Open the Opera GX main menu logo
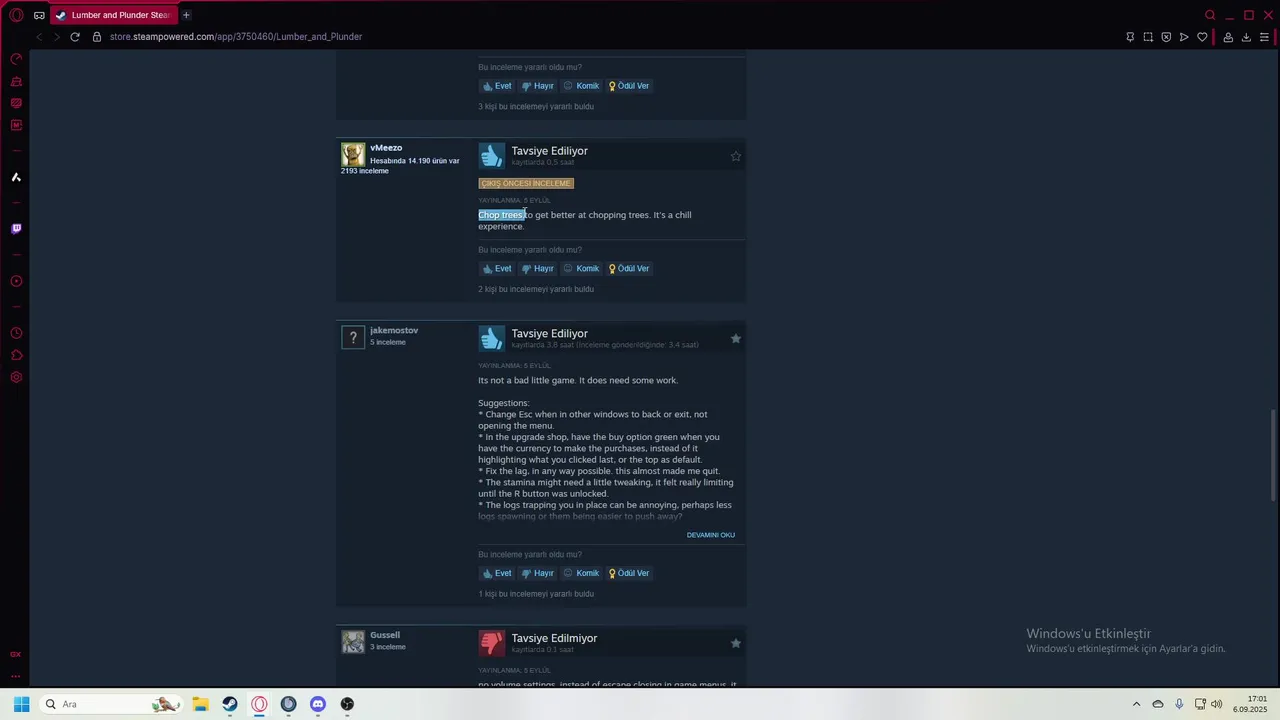 pos(16,15)
